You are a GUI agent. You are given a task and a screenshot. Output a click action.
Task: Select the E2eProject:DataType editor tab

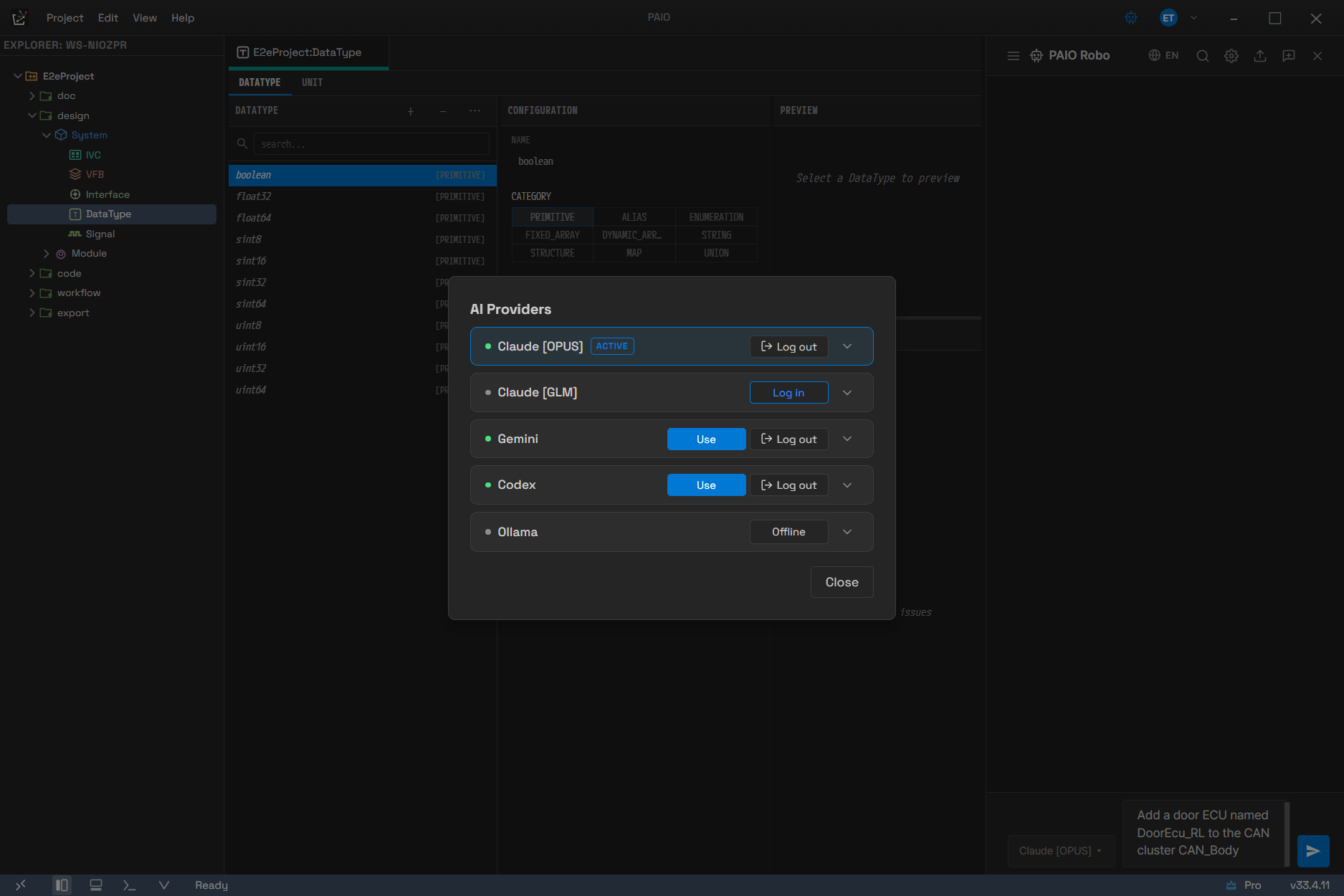[308, 52]
